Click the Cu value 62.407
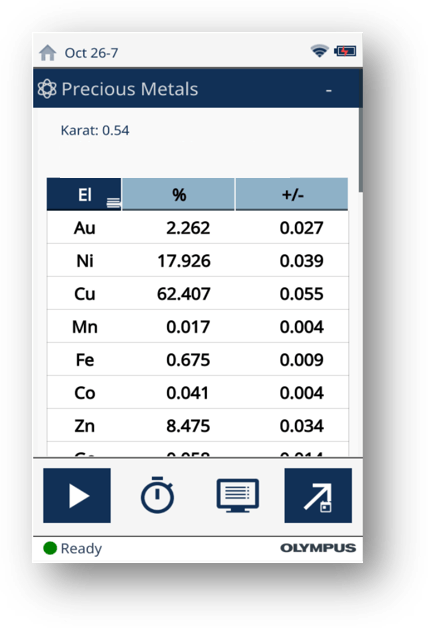 [184, 294]
